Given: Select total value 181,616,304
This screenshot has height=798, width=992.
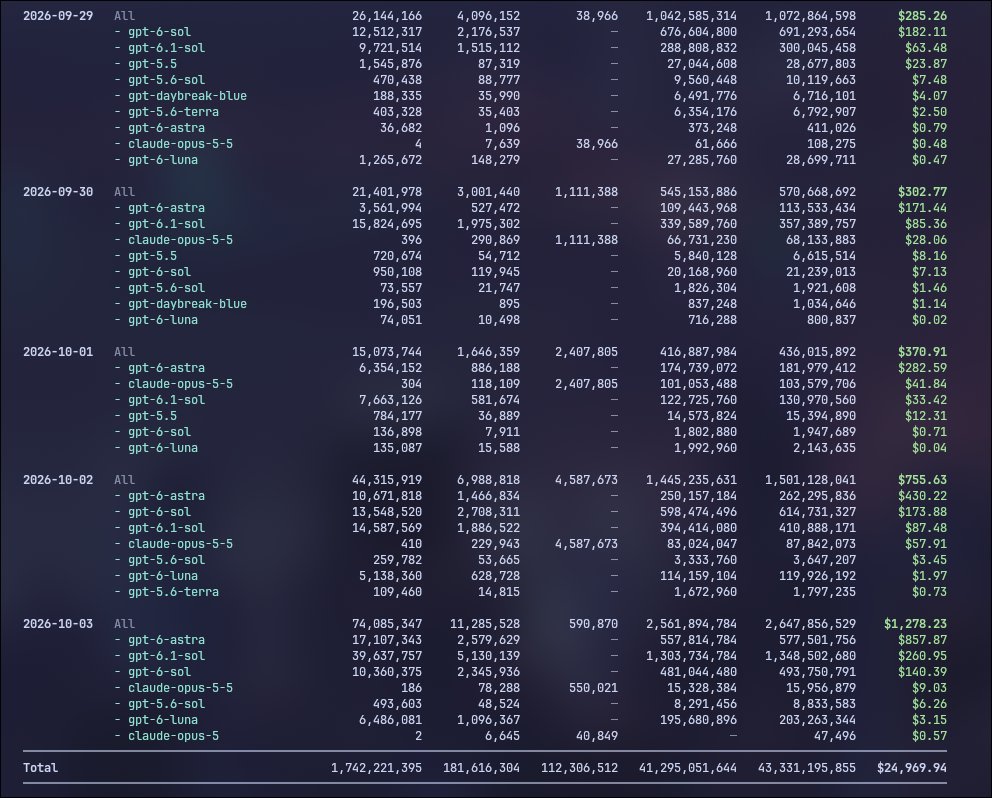Looking at the screenshot, I should click(x=481, y=768).
